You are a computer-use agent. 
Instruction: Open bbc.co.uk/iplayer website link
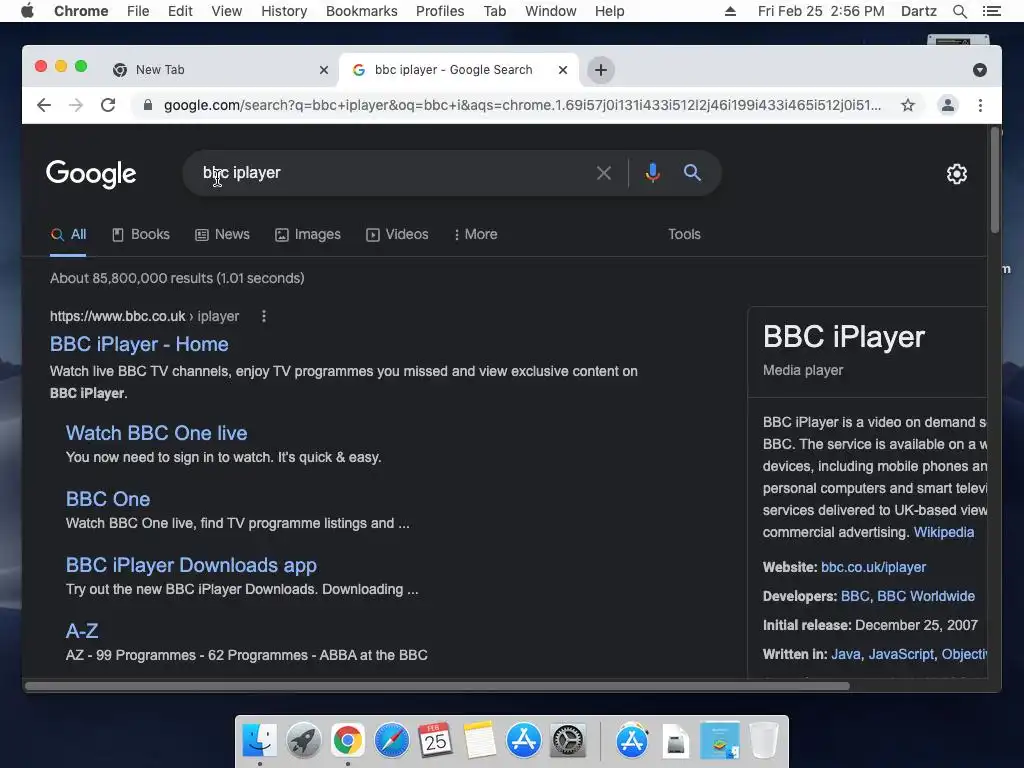pyautogui.click(x=873, y=568)
